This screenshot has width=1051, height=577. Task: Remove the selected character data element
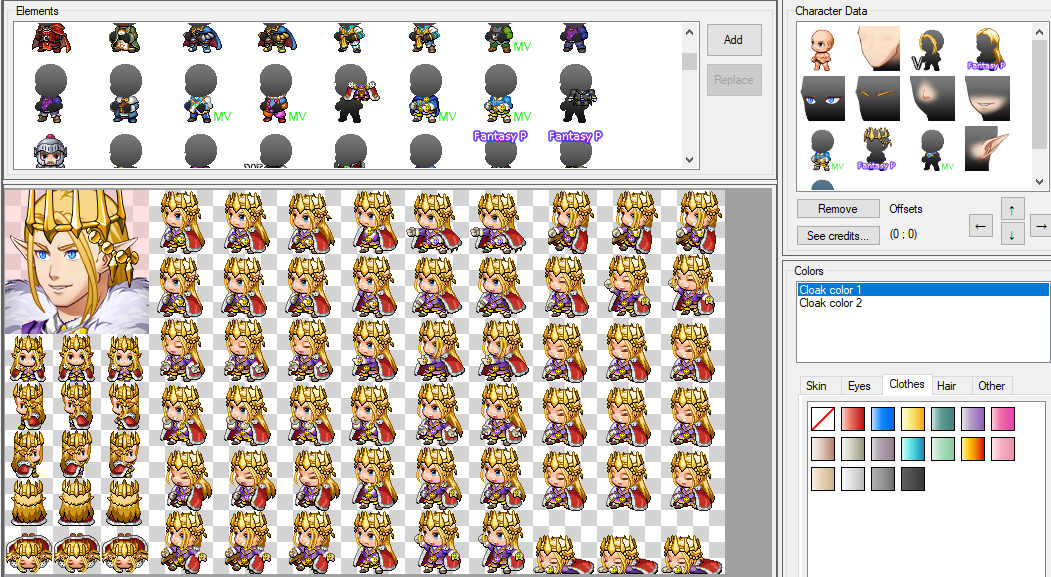coord(838,209)
